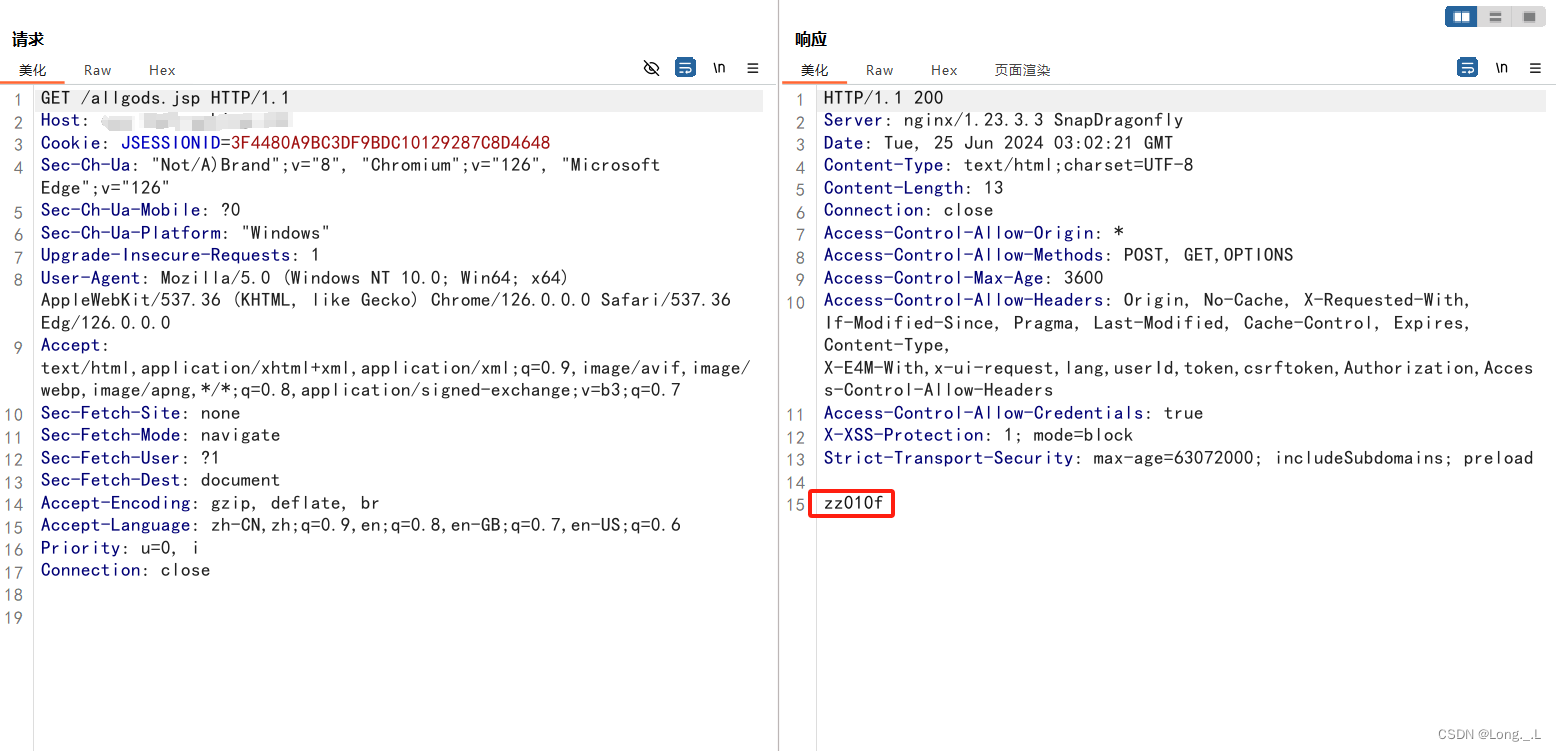Viewport: 1556px width, 751px height.
Task: Click the 'Sec-Ch-Ua-Platform: "Windows"' line
Action: [186, 233]
